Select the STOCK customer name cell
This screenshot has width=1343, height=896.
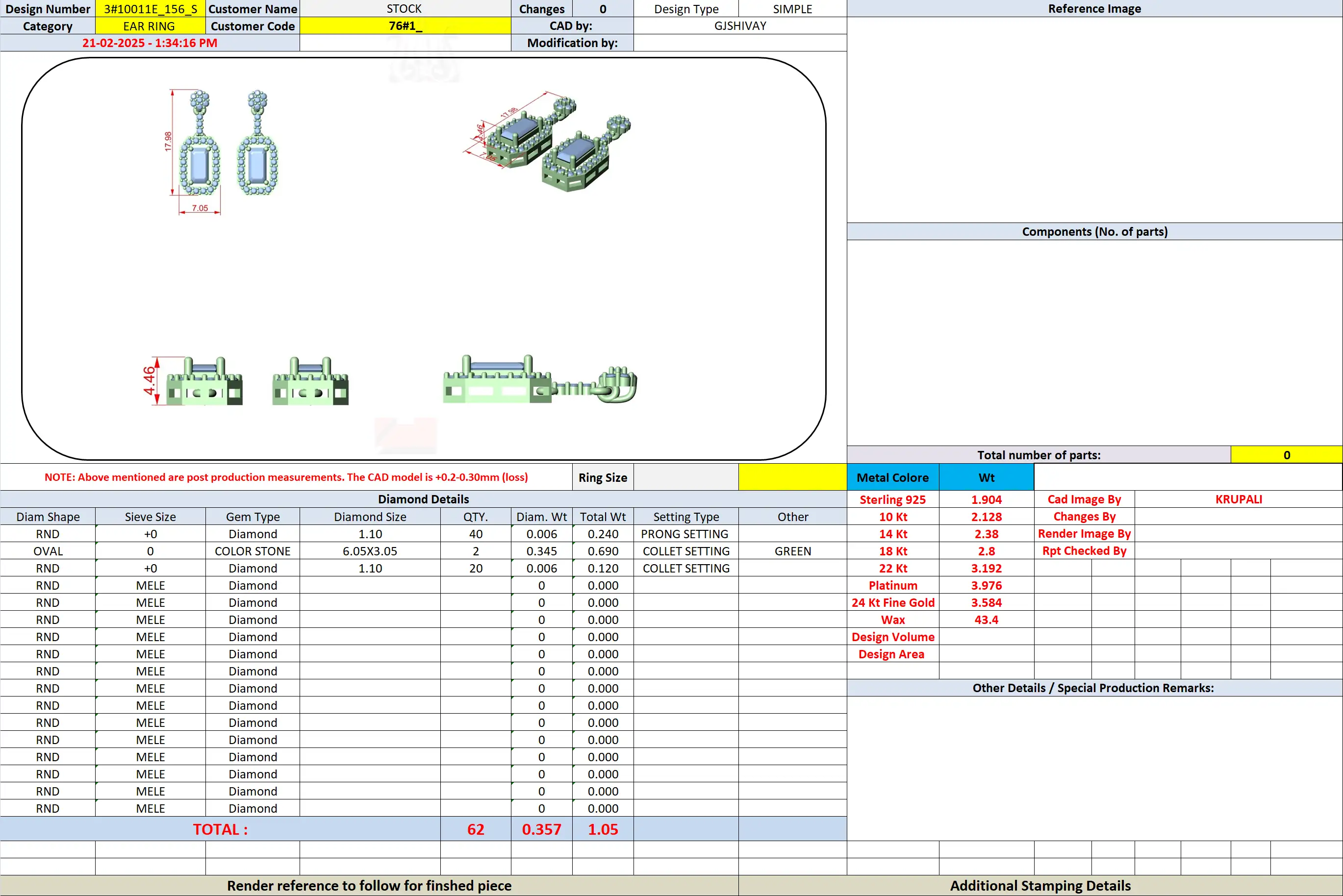coord(405,8)
